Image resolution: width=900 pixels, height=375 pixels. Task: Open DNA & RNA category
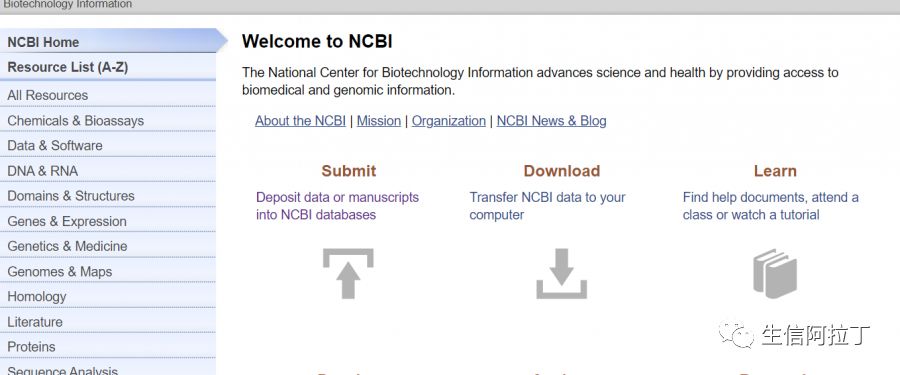(x=108, y=171)
